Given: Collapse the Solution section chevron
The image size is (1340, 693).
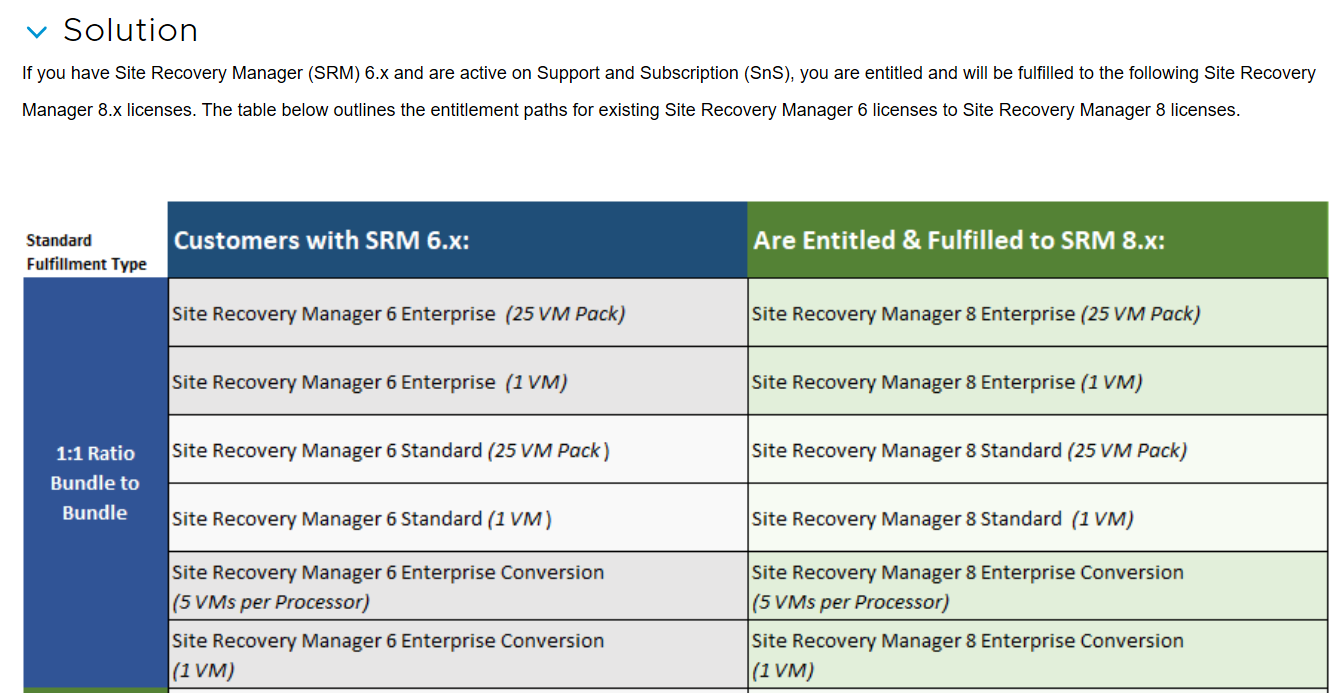Looking at the screenshot, I should pyautogui.click(x=37, y=32).
